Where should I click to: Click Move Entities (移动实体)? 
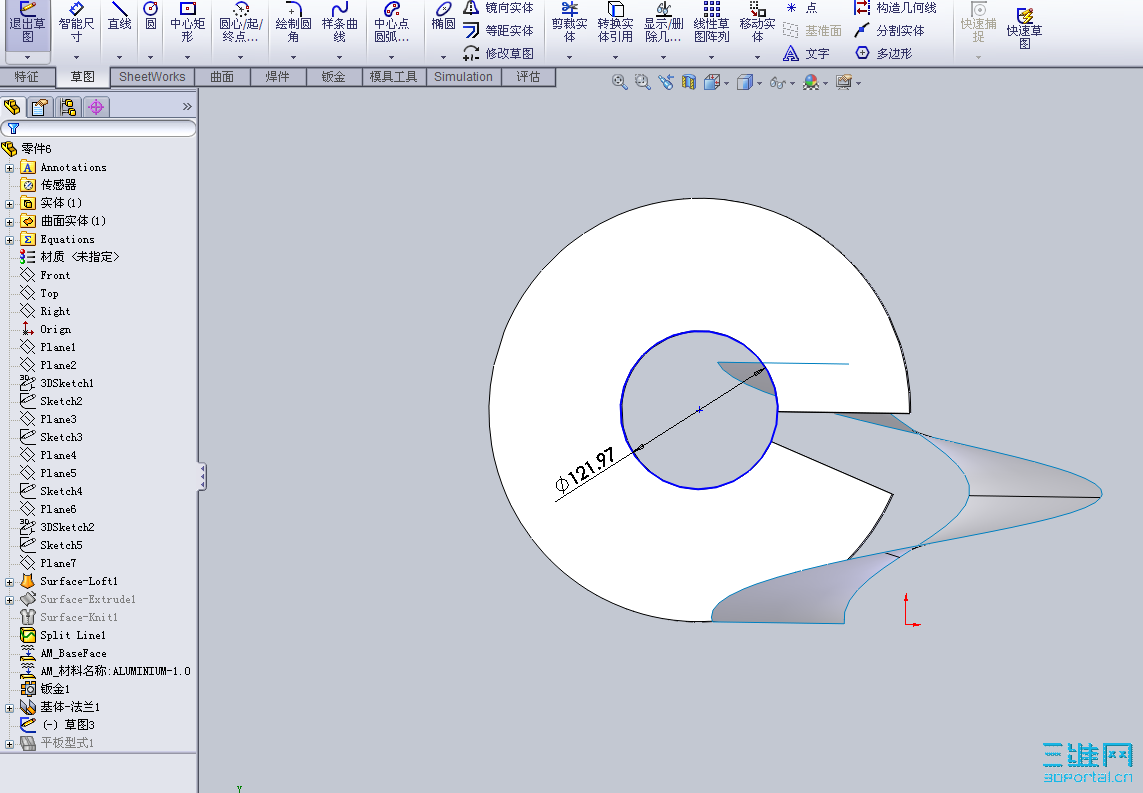(757, 23)
